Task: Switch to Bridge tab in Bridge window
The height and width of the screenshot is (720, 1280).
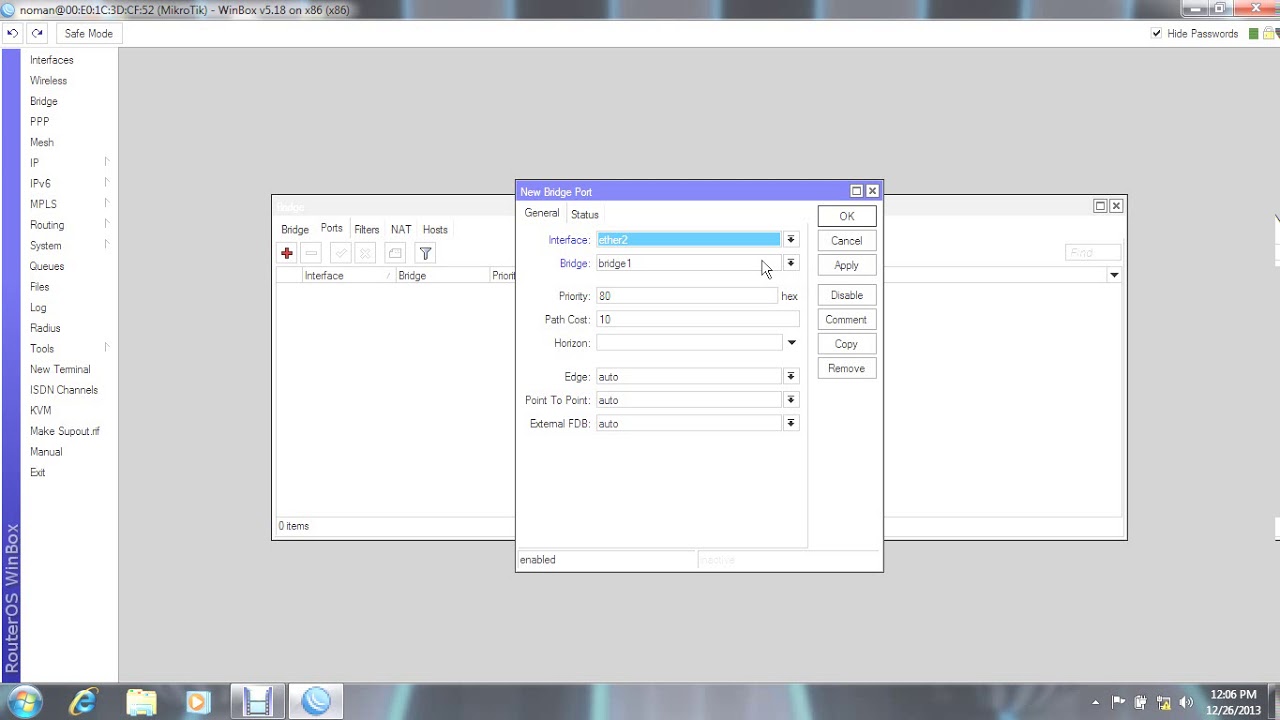Action: 295,229
